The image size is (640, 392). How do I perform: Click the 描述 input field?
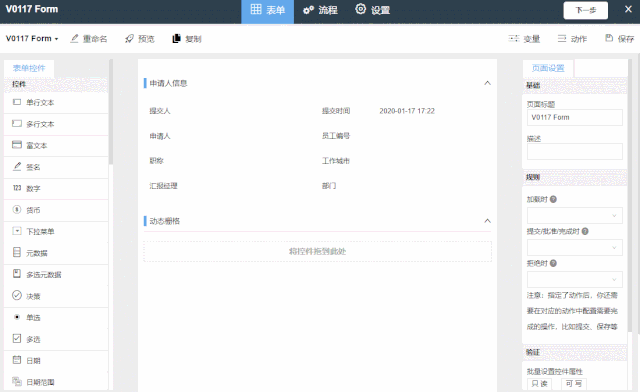pyautogui.click(x=575, y=151)
